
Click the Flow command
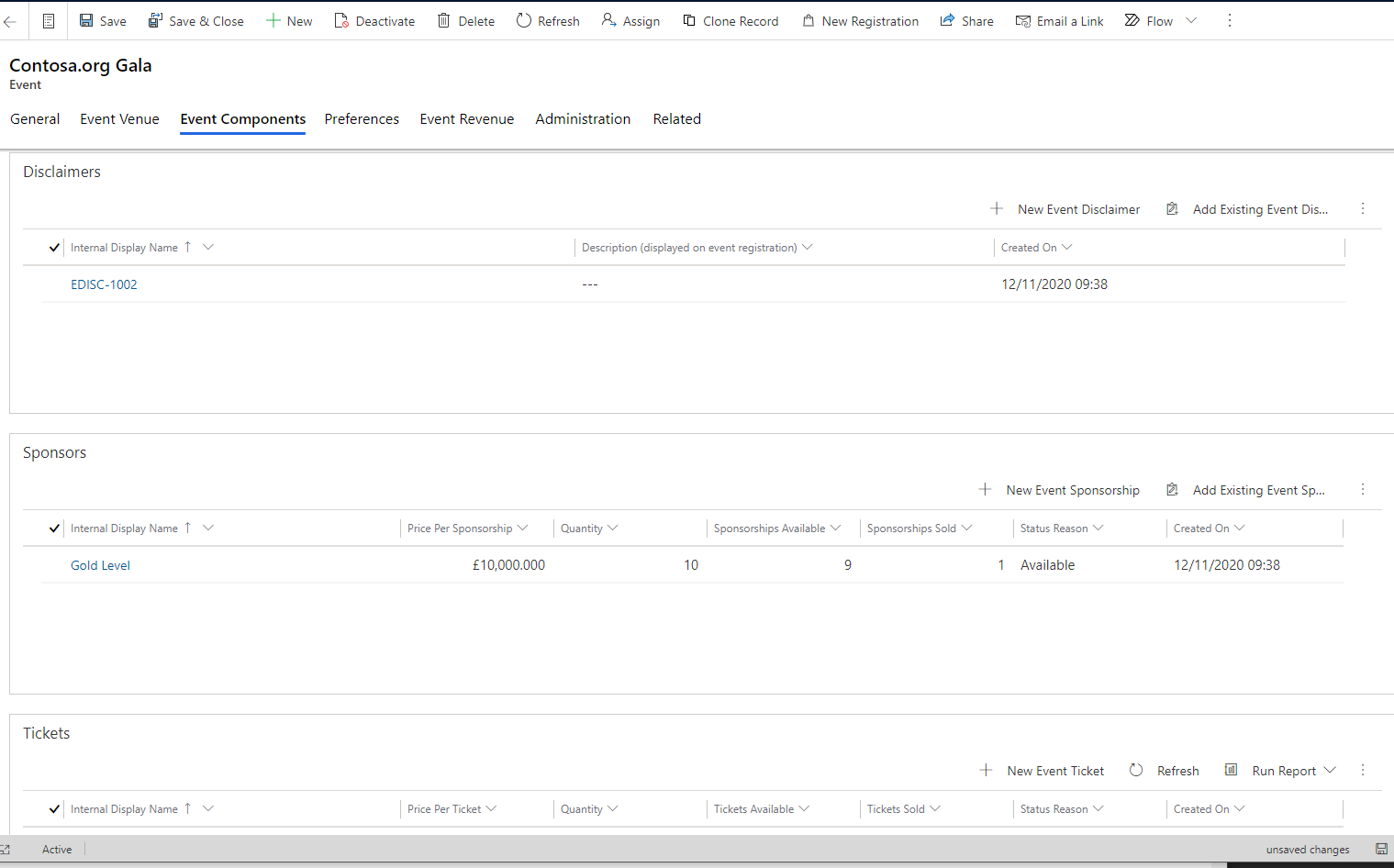coord(1149,21)
